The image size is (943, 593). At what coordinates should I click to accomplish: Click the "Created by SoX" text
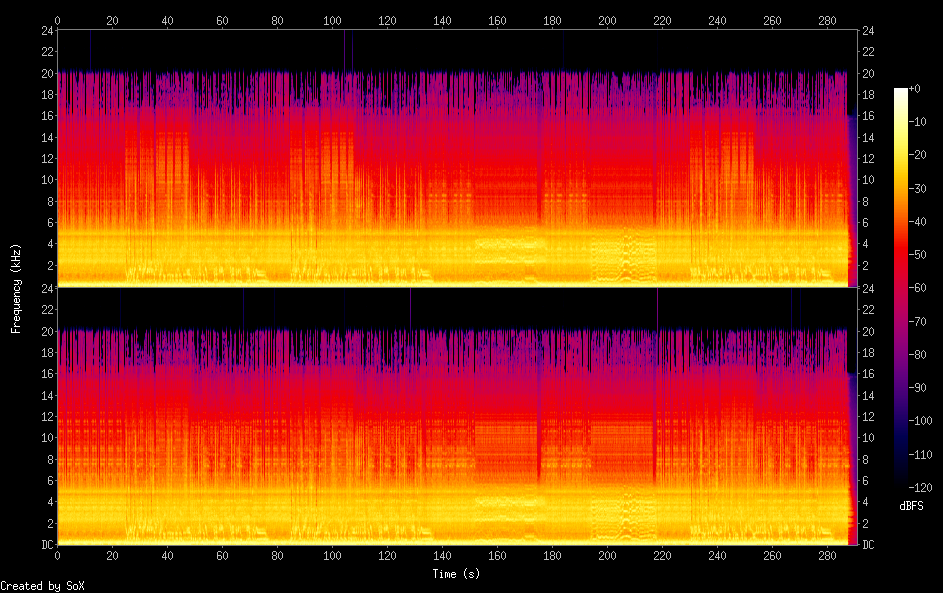pyautogui.click(x=42, y=586)
